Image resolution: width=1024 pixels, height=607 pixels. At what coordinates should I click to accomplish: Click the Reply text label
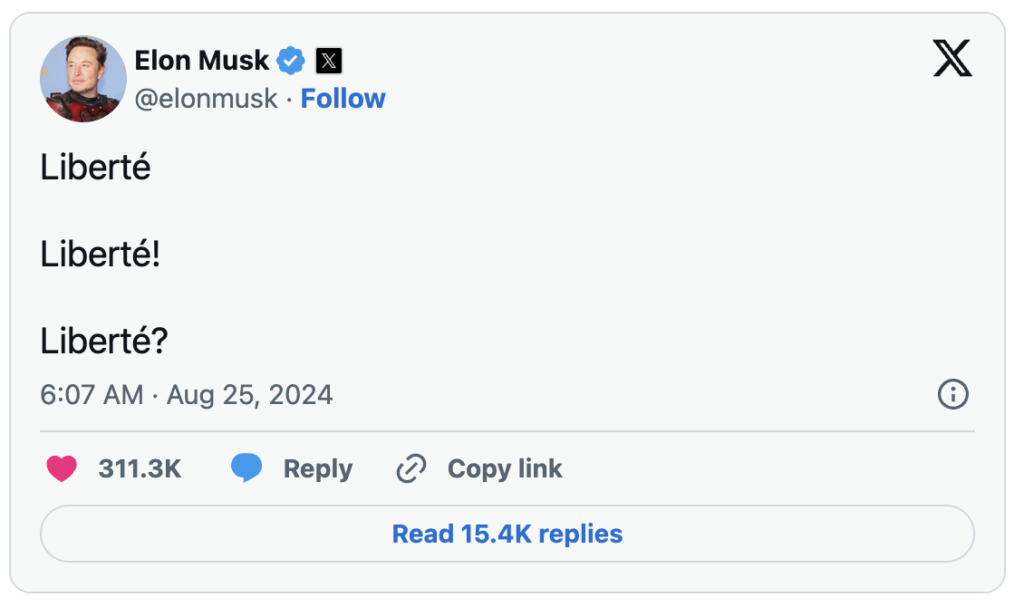tap(317, 469)
